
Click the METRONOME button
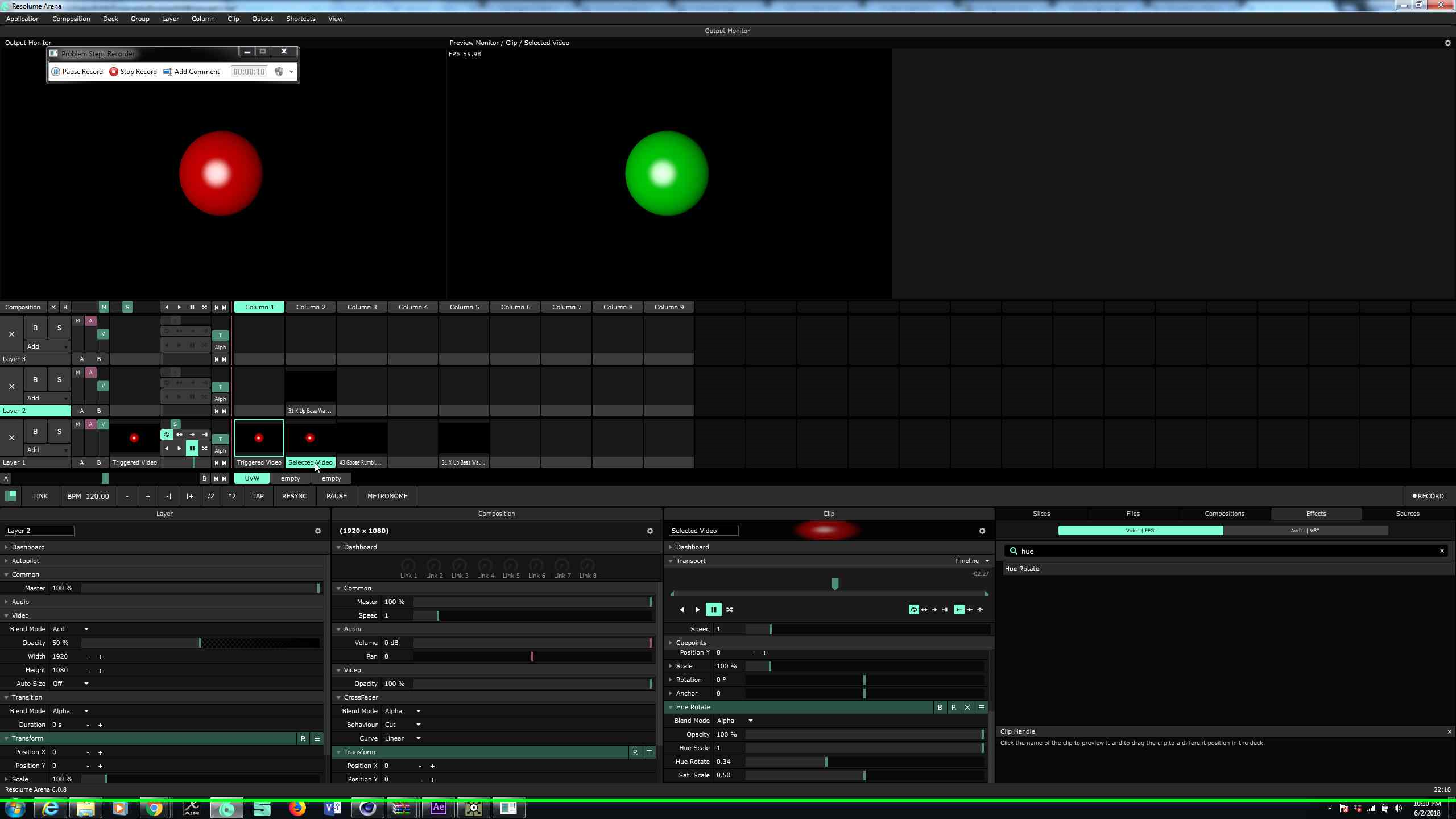tap(387, 496)
